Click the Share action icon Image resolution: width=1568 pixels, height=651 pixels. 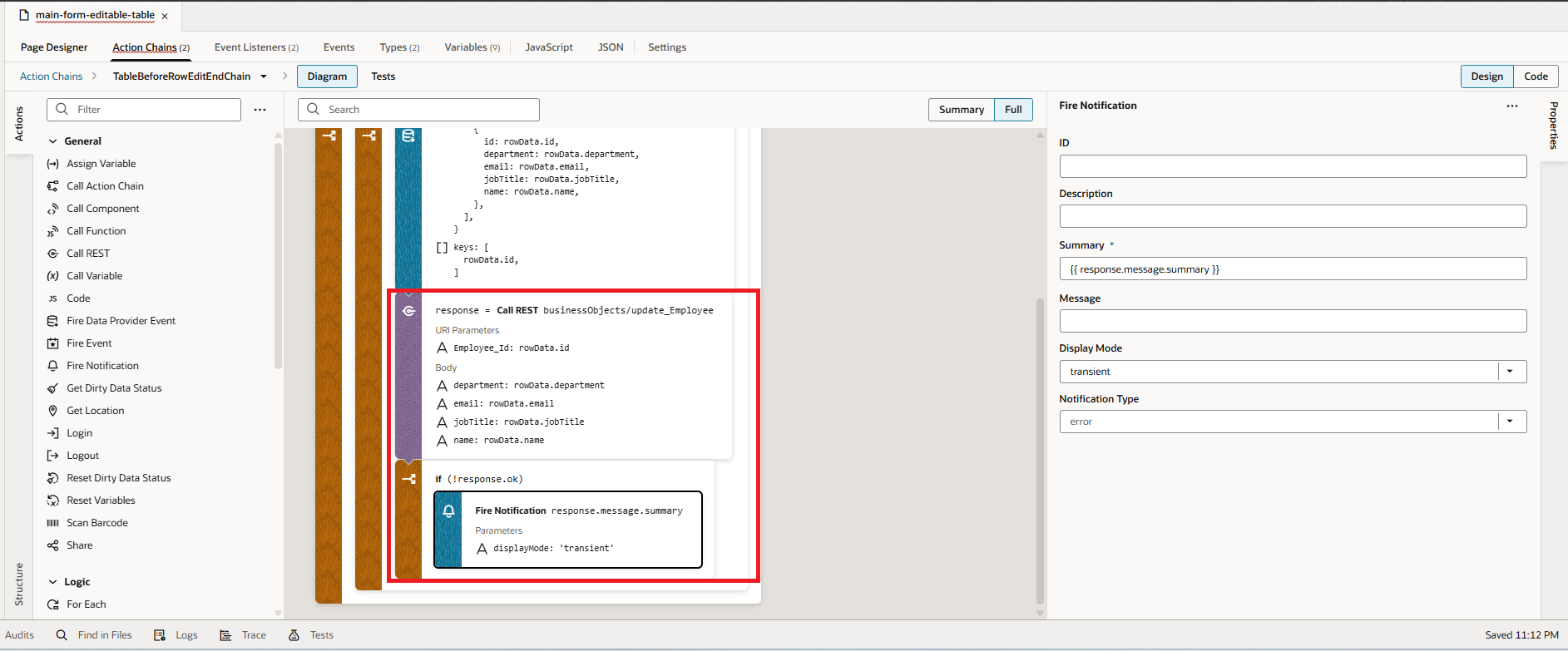coord(53,545)
